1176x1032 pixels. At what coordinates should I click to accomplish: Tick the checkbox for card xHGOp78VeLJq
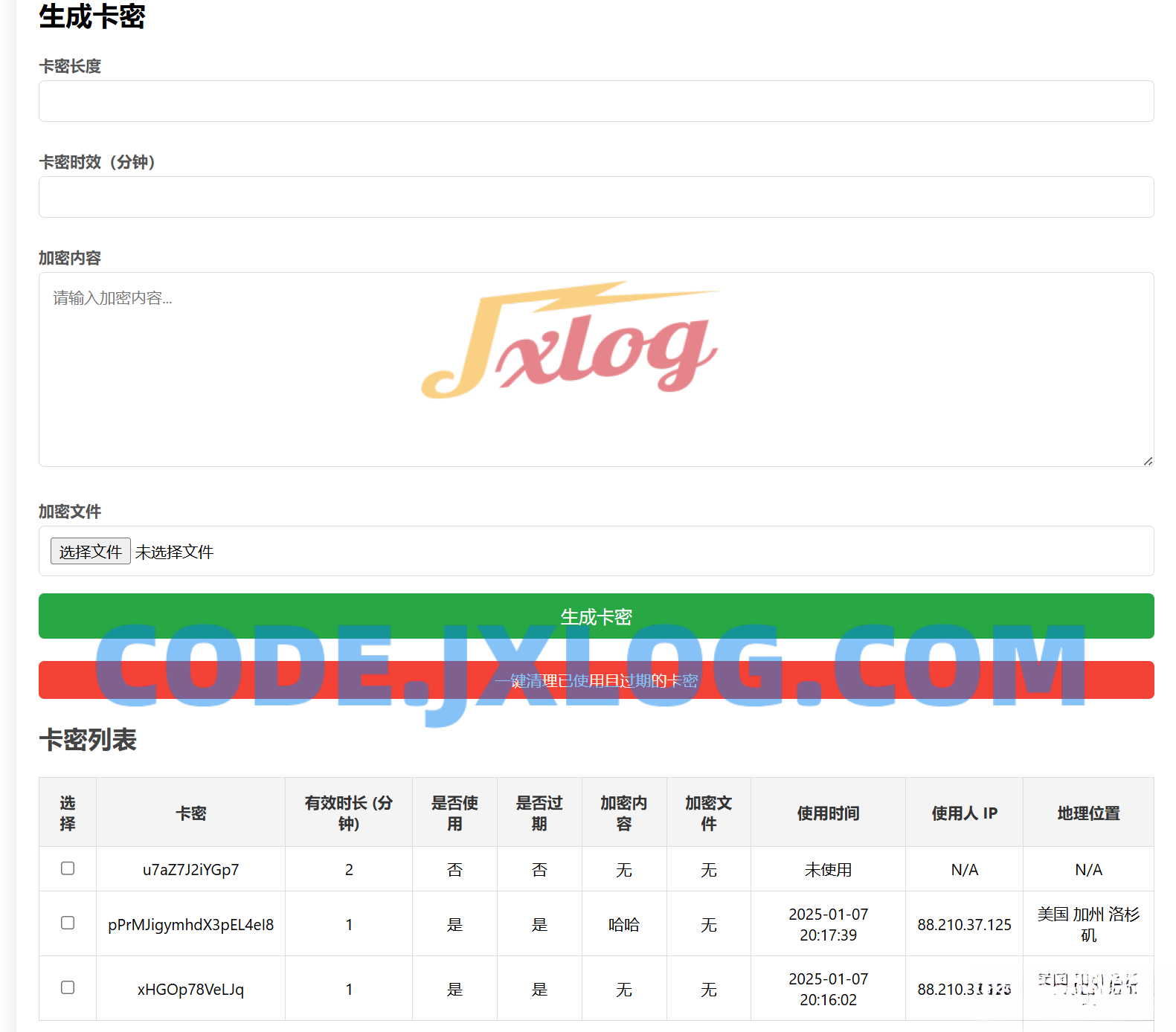pos(68,987)
